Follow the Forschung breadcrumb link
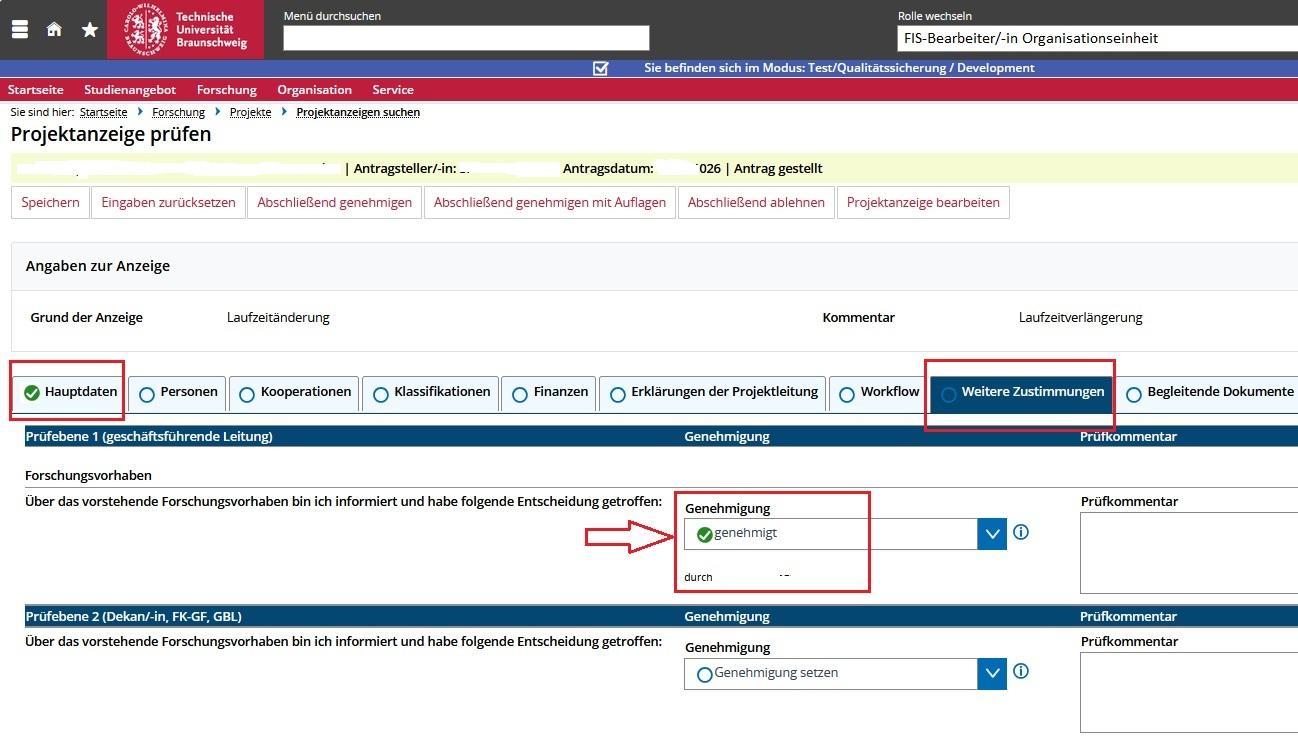 (x=178, y=113)
